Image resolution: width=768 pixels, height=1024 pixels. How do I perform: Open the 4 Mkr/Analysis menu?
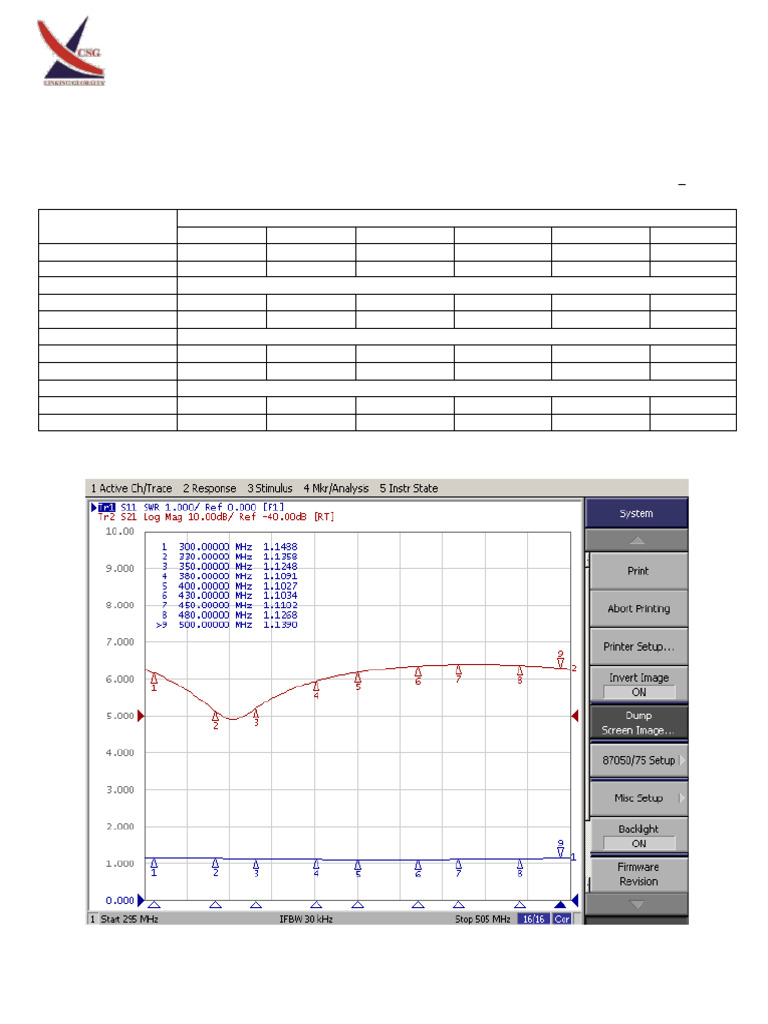(x=336, y=488)
